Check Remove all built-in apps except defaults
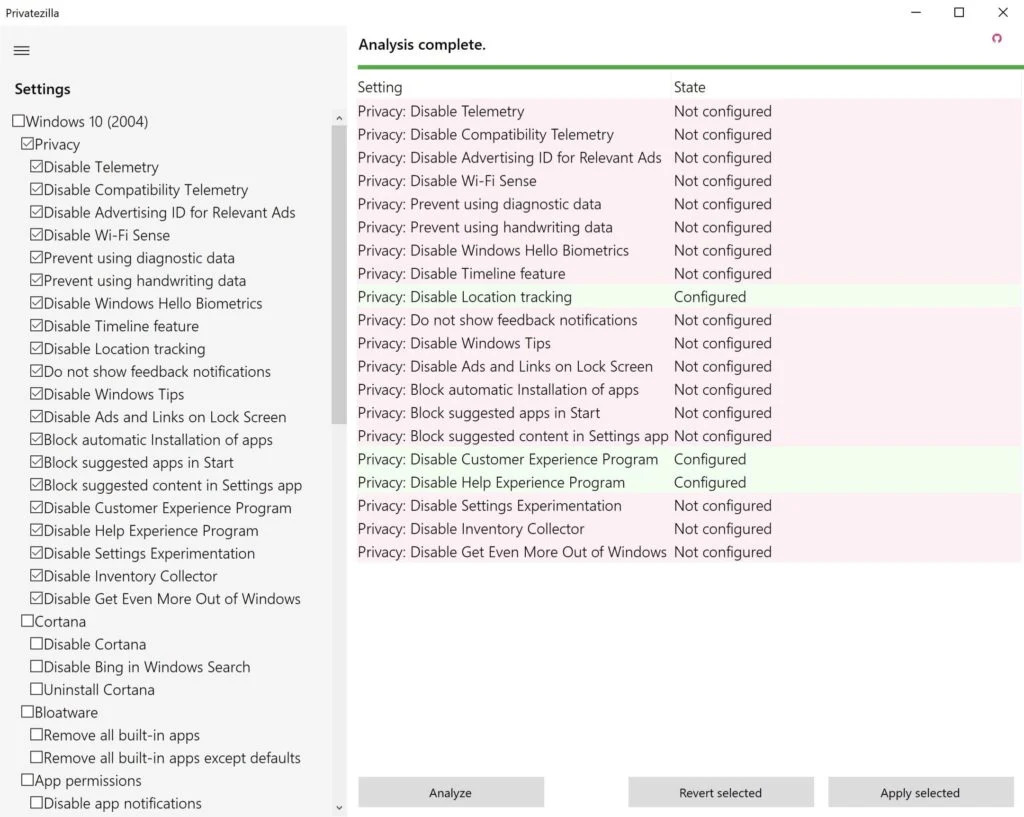The width and height of the screenshot is (1024, 817). 37,758
